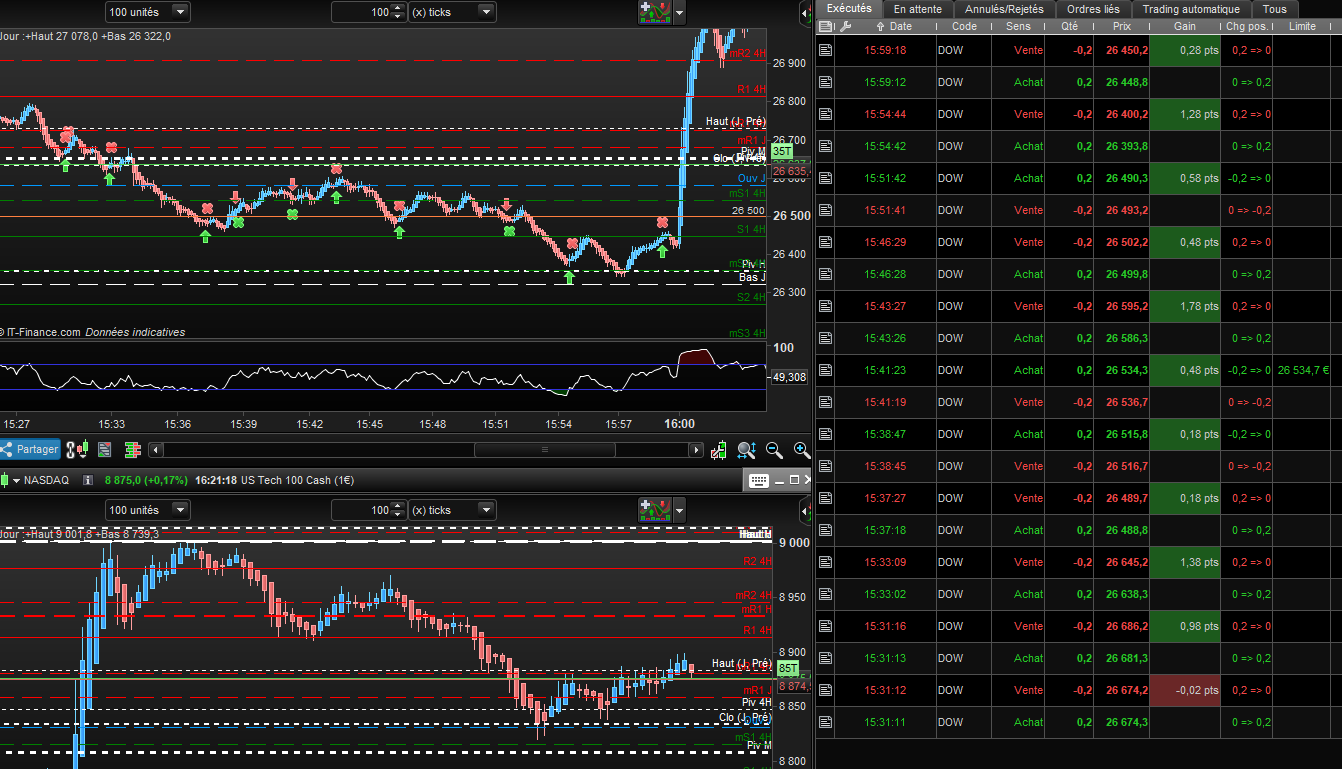The width and height of the screenshot is (1342, 769).
Task: Switch to the "En attente" tab
Action: [x=918, y=9]
